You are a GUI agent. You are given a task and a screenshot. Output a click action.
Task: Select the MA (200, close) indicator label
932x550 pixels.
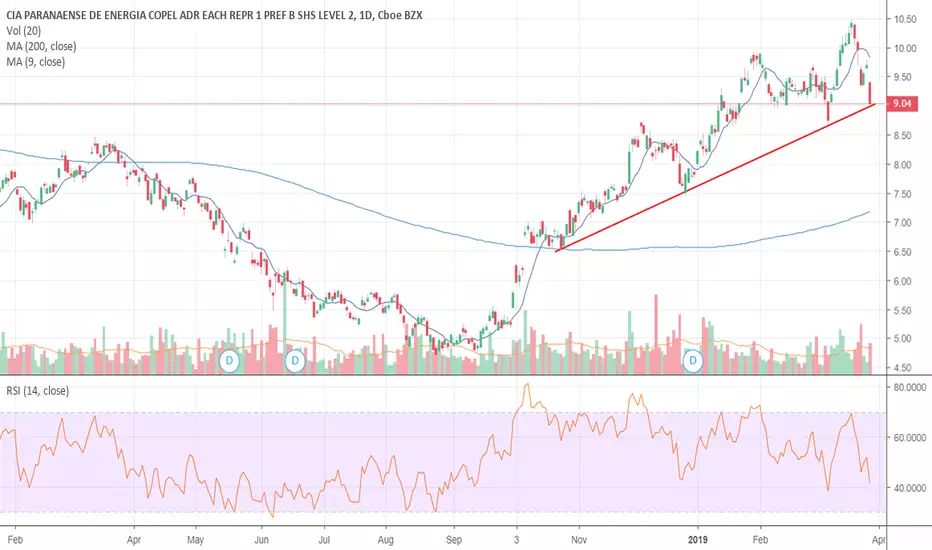(x=41, y=46)
